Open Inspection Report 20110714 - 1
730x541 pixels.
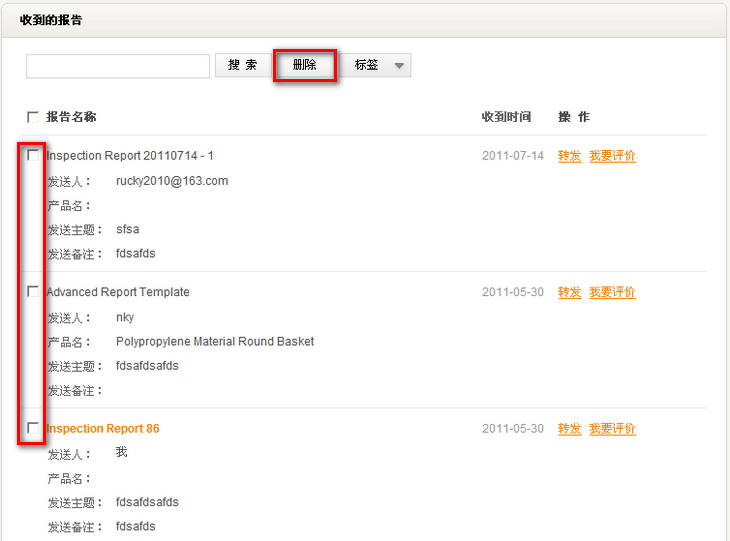coord(130,156)
